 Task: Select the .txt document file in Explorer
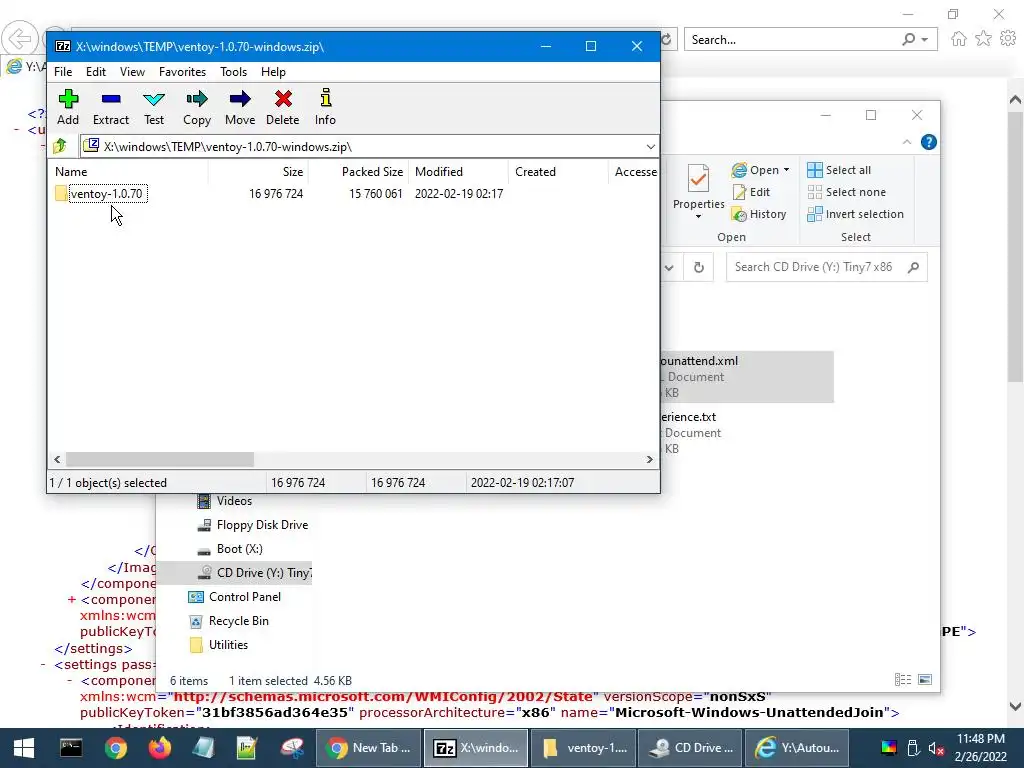(747, 433)
